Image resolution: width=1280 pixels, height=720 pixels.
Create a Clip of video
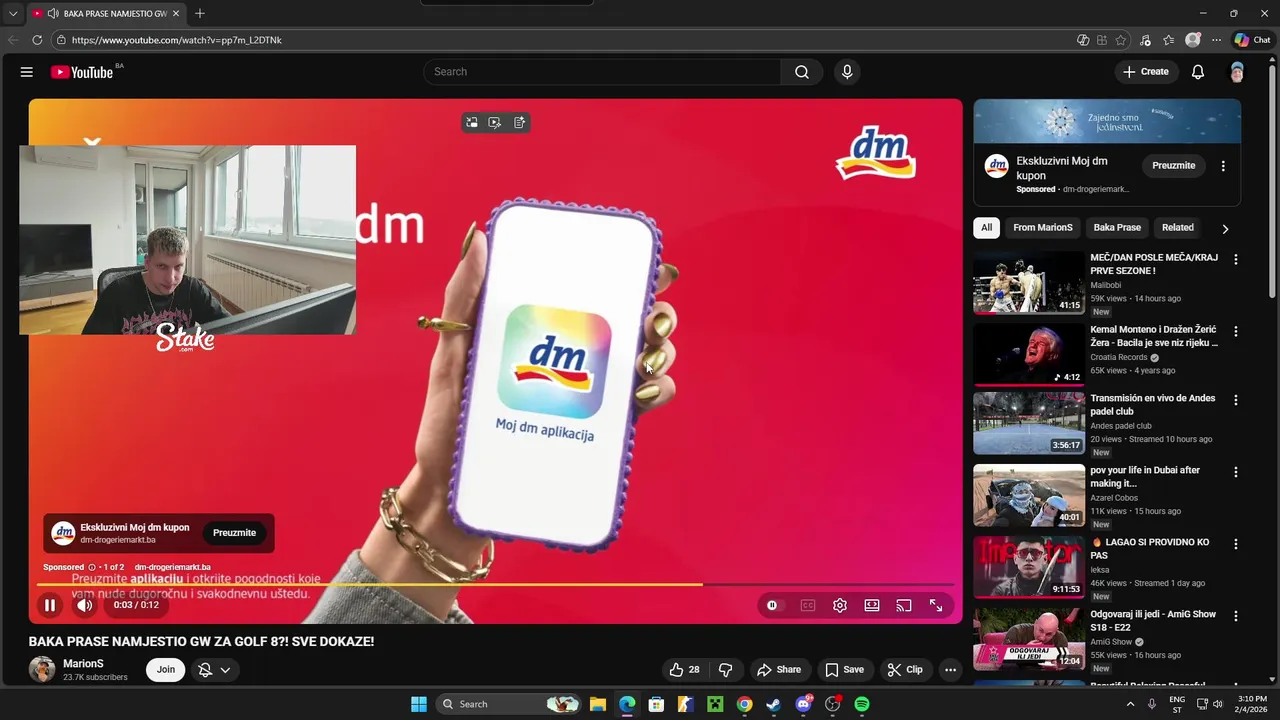click(904, 670)
